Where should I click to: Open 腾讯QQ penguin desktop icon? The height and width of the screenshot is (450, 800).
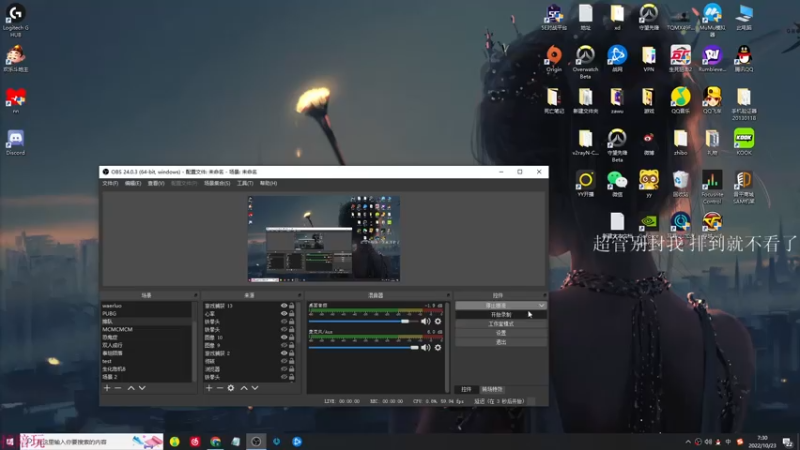click(744, 58)
